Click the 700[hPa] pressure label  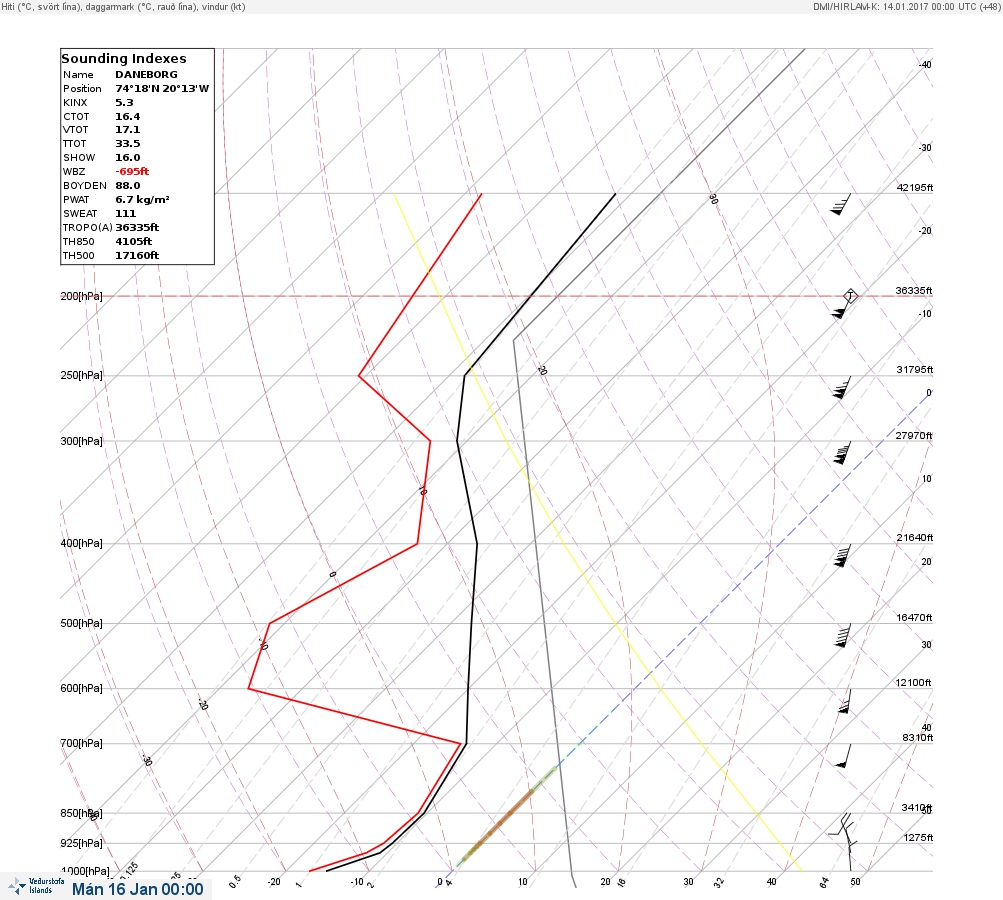(x=81, y=743)
